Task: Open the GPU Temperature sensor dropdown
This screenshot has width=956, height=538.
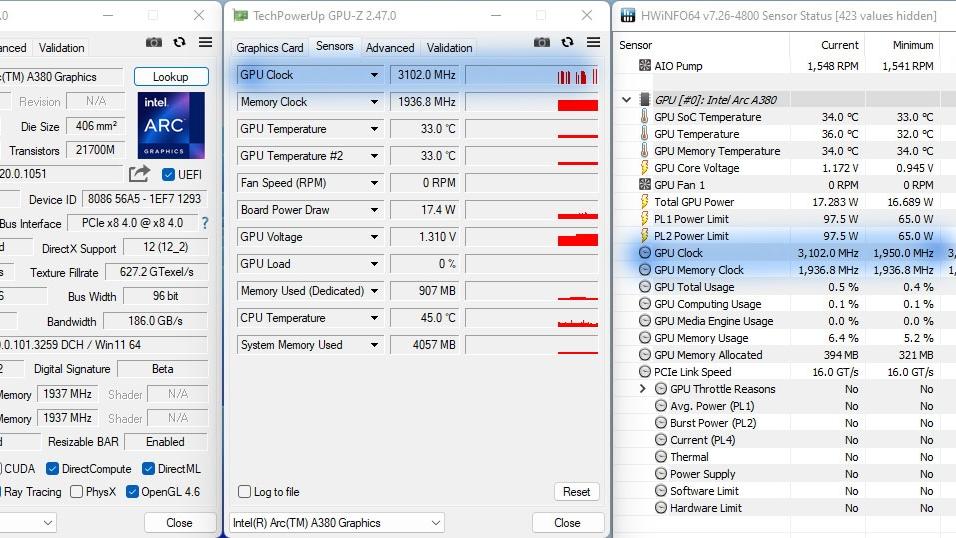Action: [374, 129]
